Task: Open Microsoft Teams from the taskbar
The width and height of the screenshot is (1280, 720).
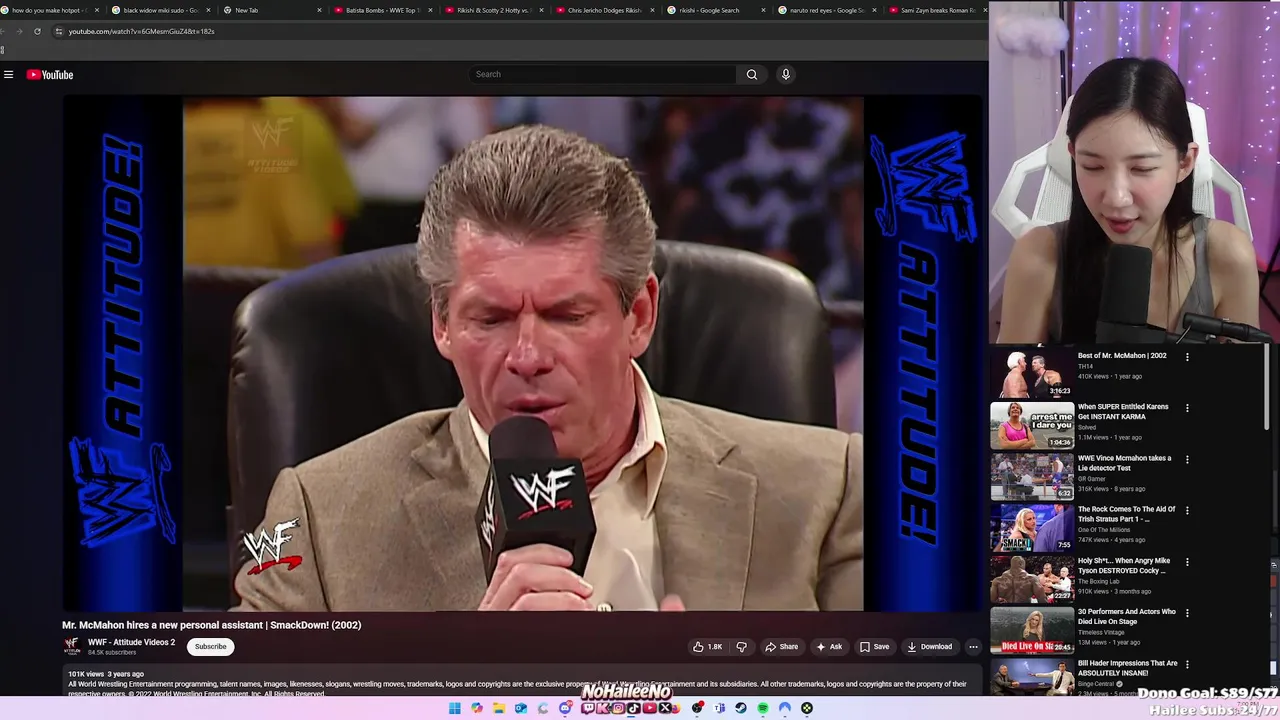Action: point(719,708)
